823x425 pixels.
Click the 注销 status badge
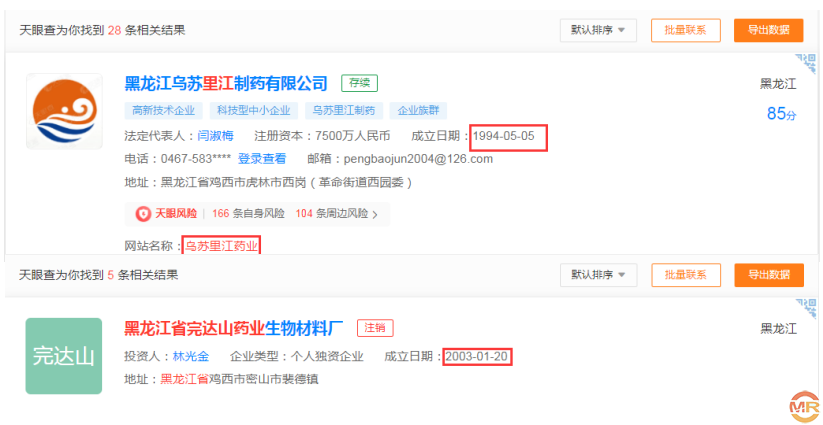click(x=375, y=328)
